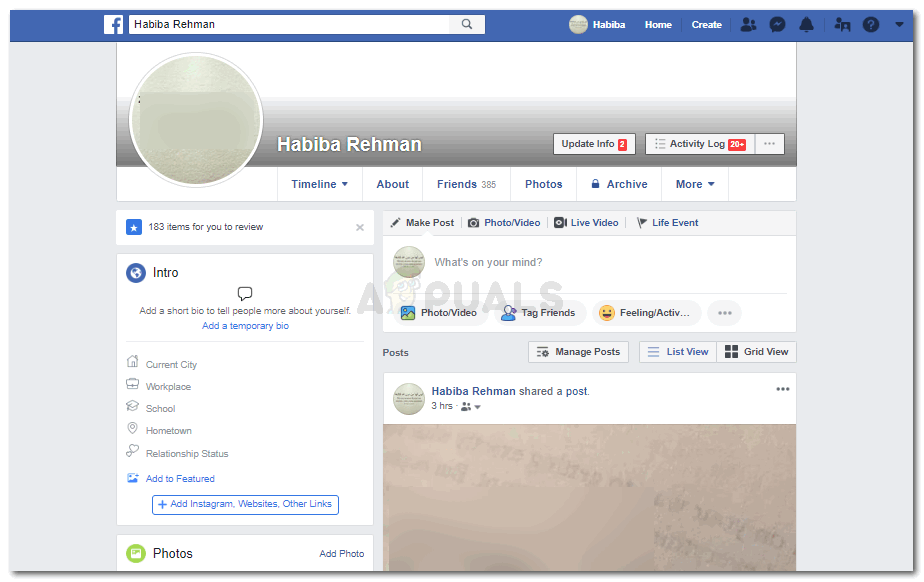Go to Home in top bar

[658, 25]
